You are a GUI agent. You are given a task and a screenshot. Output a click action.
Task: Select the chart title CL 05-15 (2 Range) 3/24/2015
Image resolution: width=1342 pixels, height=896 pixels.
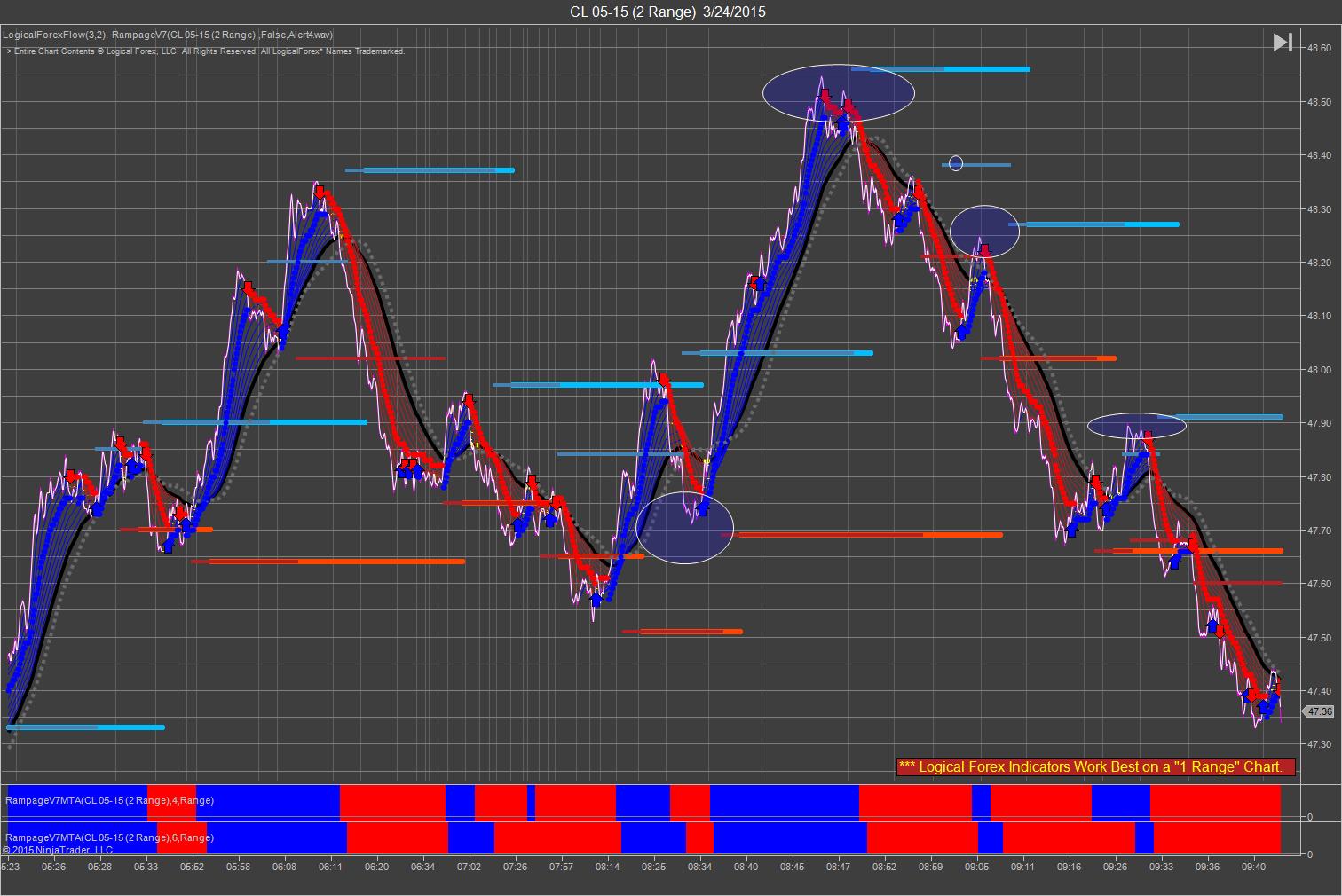click(x=667, y=12)
